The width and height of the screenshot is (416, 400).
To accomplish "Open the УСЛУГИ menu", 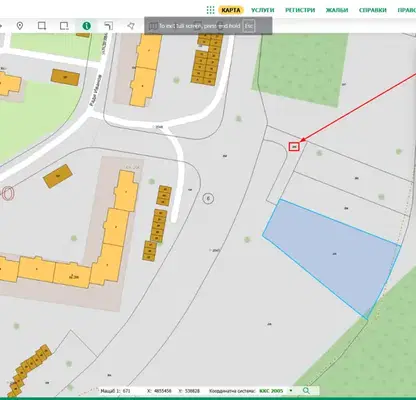I will click(x=263, y=10).
